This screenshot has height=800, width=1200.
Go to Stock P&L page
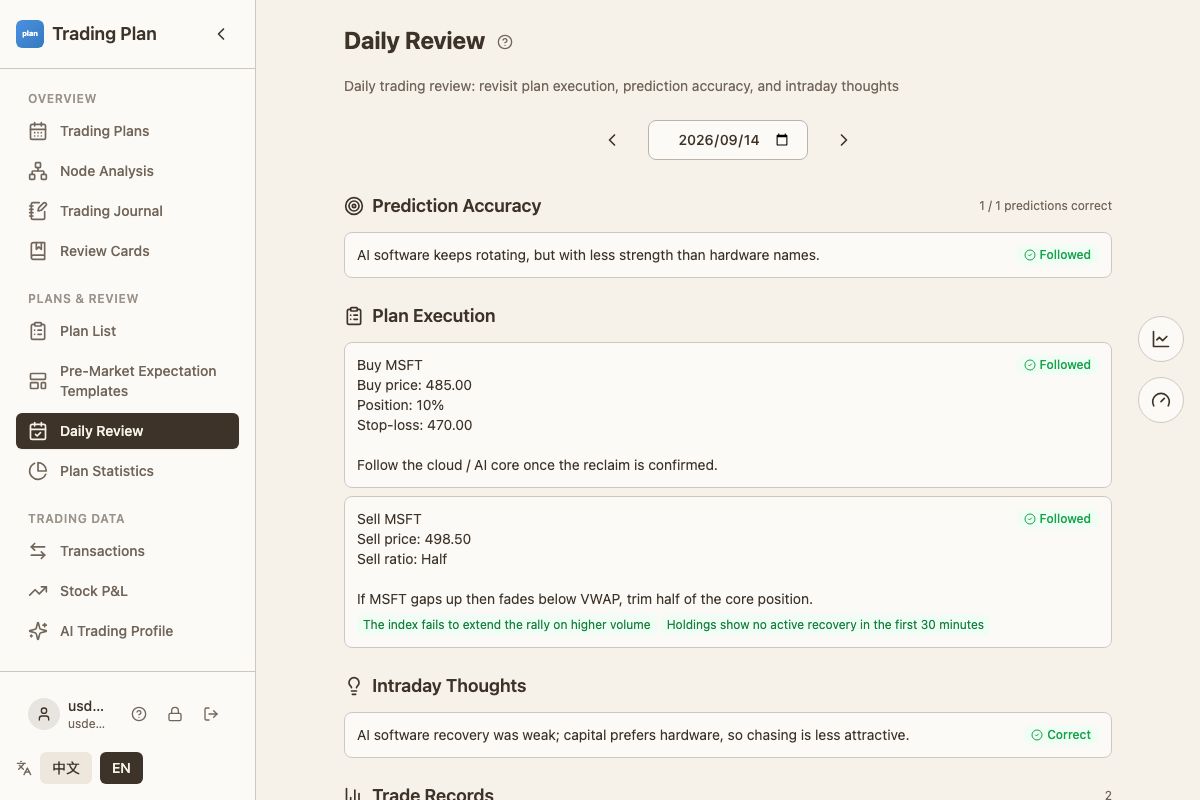tap(127, 591)
